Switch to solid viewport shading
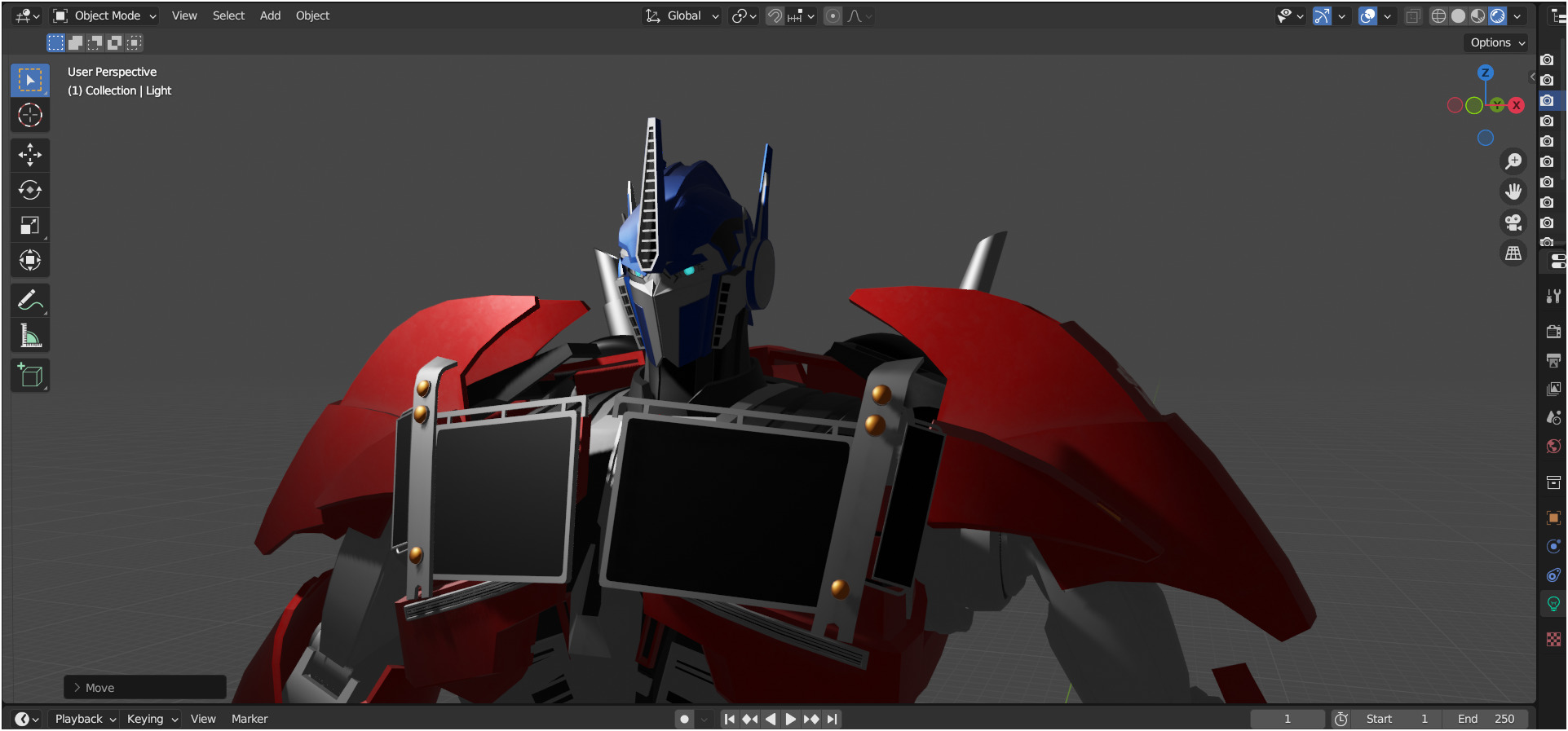 pos(1458,15)
